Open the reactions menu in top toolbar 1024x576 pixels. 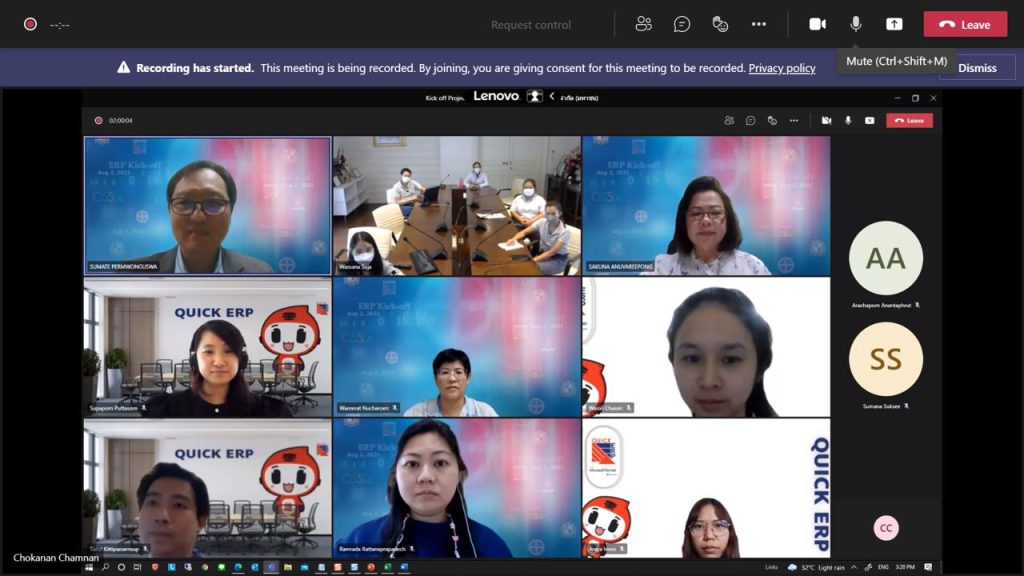point(720,24)
